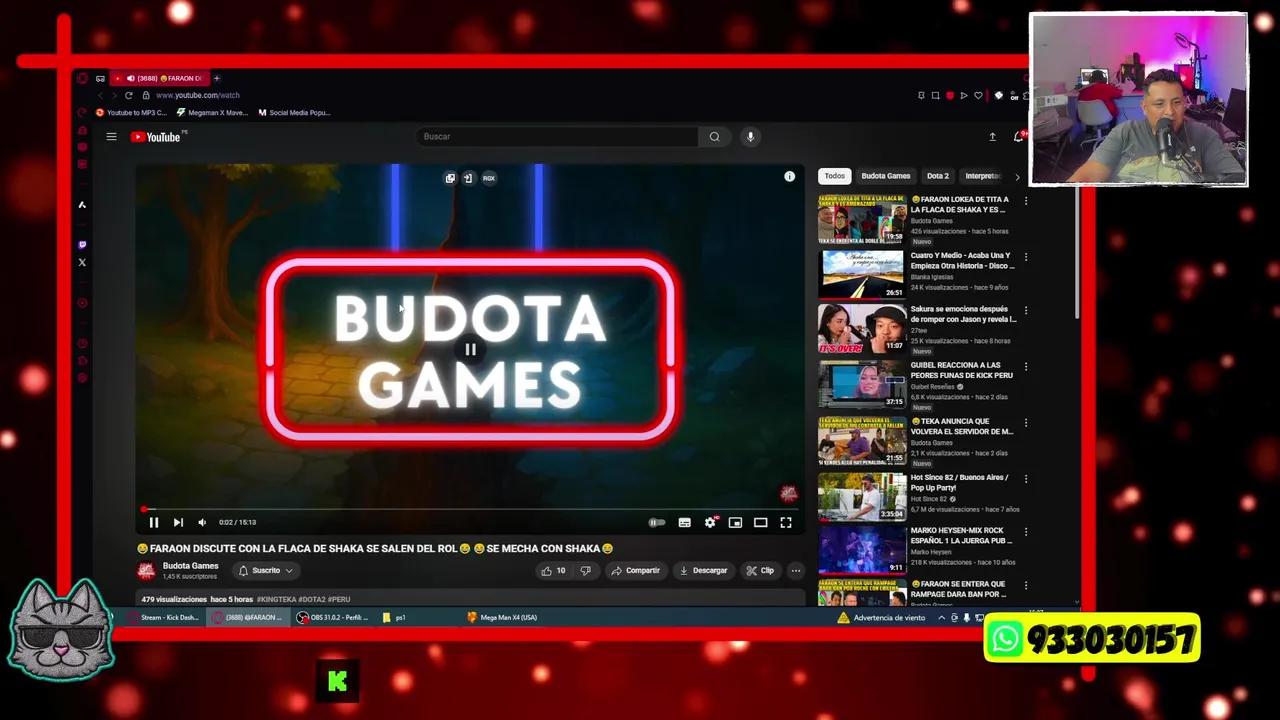Select the Todos filter chip
Screen dimensions: 1280x720
[834, 176]
